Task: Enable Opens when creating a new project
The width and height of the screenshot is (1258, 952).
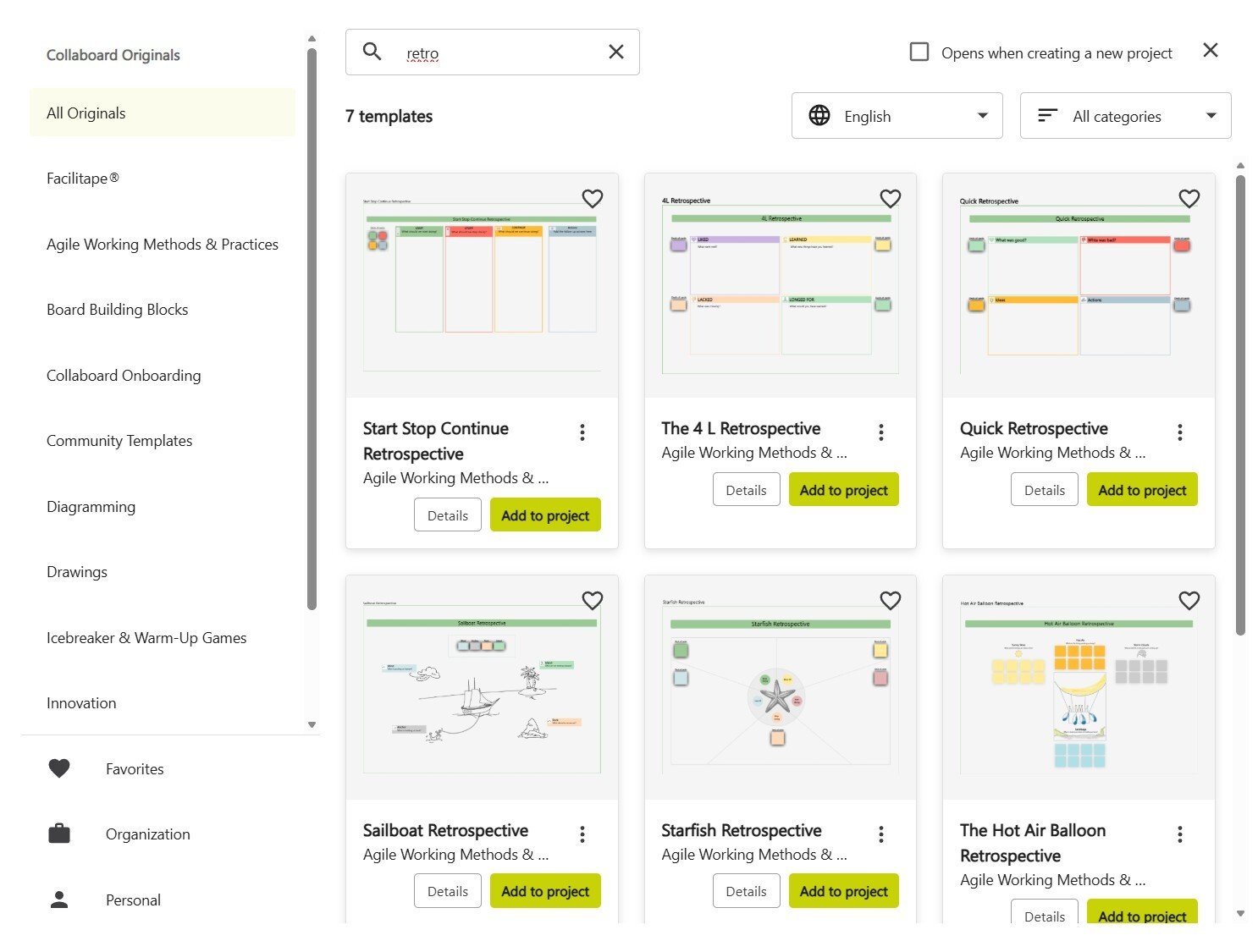Action: coord(919,52)
